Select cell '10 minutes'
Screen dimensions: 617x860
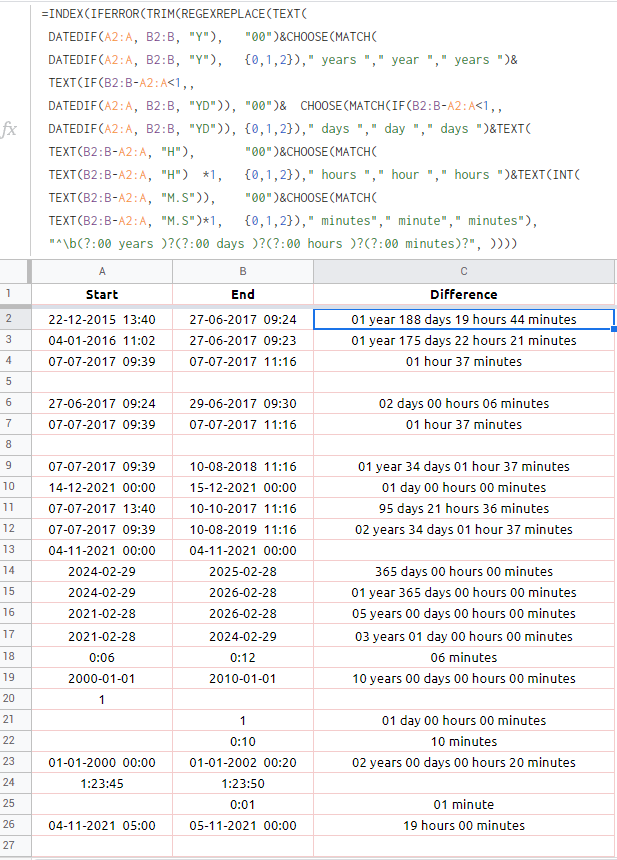pos(464,742)
